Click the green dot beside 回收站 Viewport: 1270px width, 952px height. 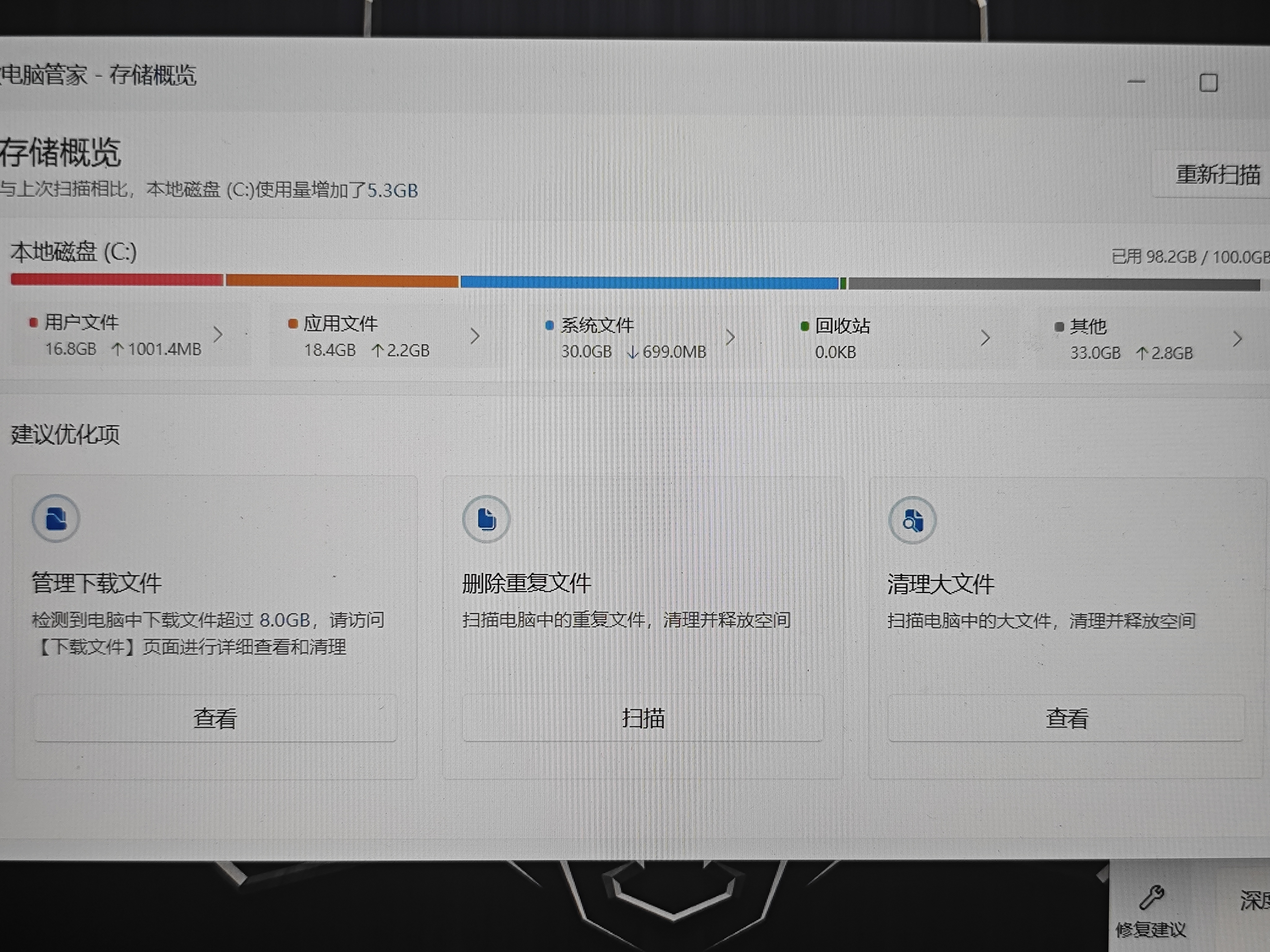pos(804,327)
